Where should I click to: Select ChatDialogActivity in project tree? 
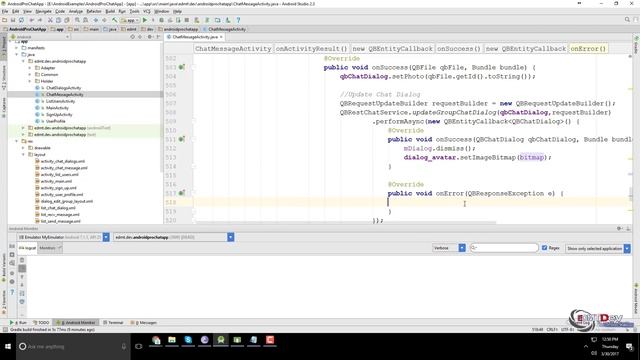pyautogui.click(x=63, y=88)
